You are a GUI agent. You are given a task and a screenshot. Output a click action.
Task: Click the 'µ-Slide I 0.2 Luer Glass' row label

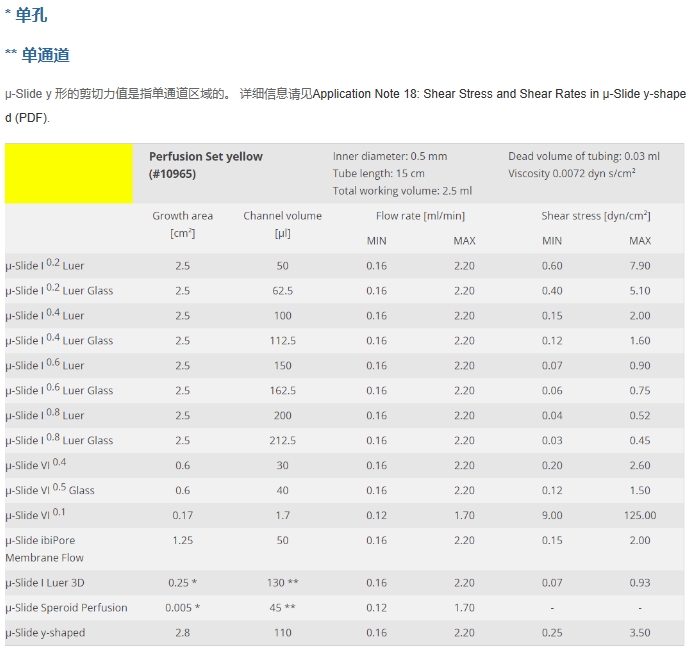(x=59, y=290)
